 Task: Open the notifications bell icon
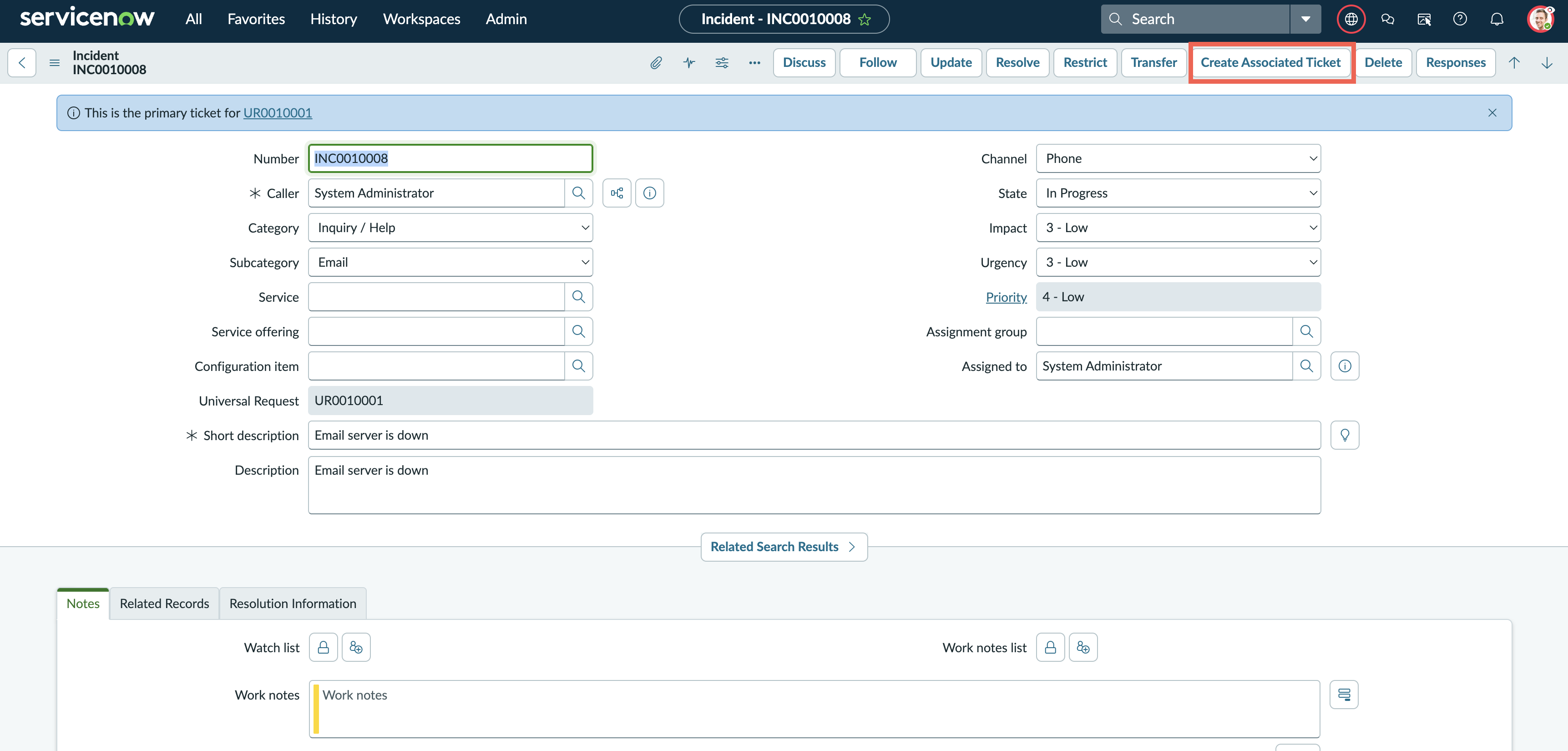(1497, 19)
